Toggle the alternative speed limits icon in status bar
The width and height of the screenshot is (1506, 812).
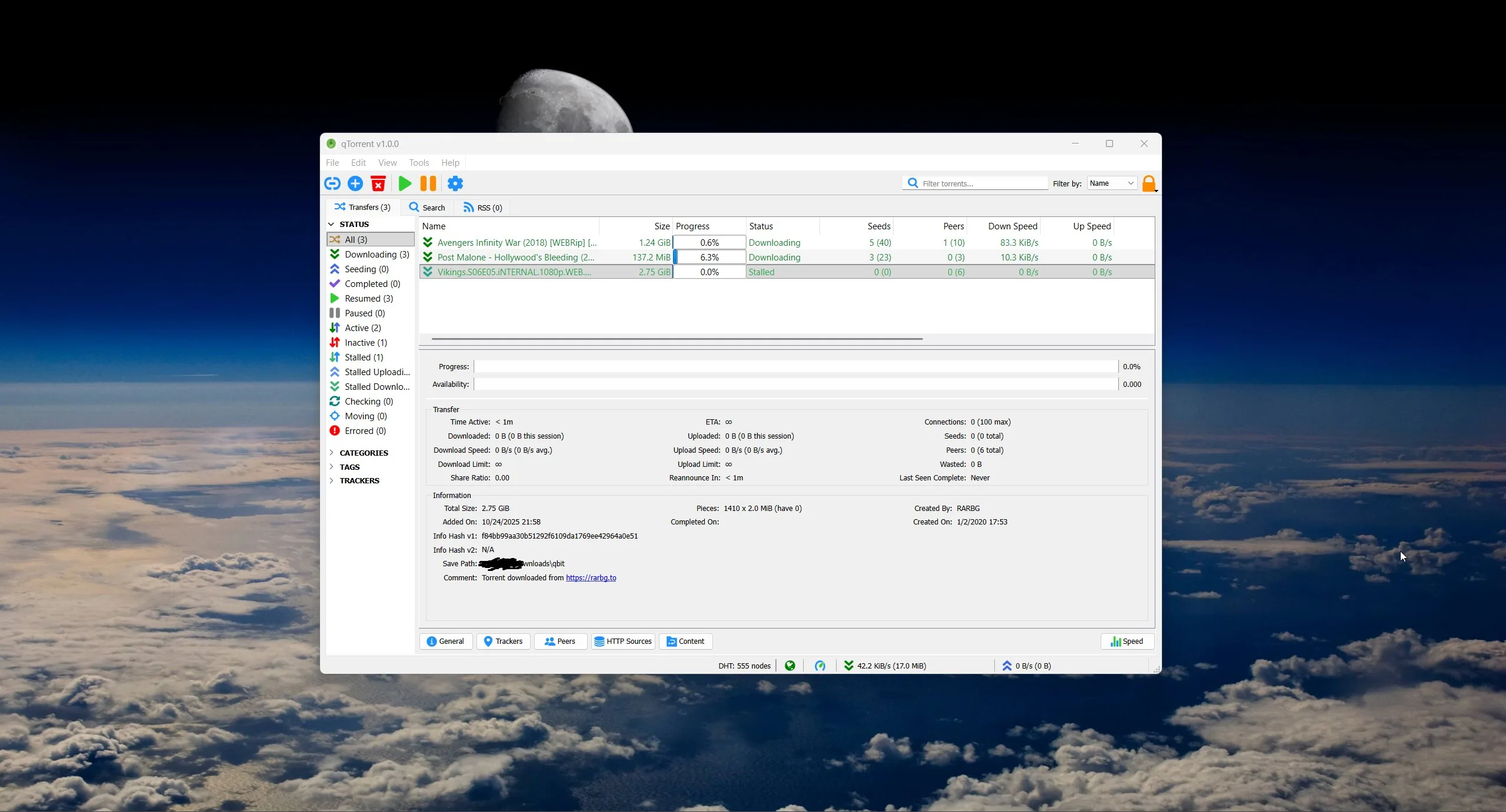click(x=820, y=666)
